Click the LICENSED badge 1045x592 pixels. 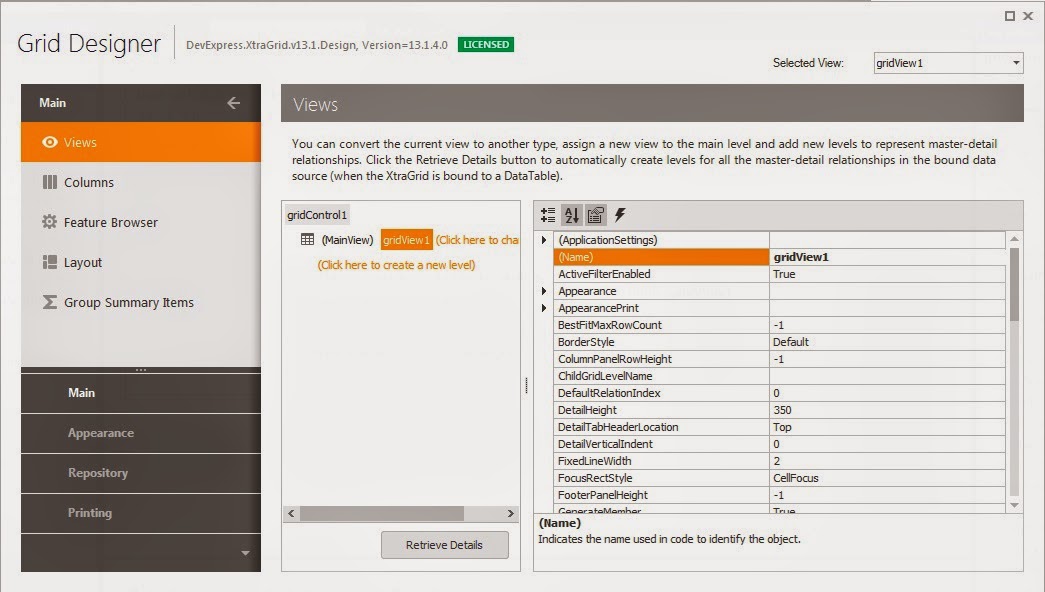(486, 45)
